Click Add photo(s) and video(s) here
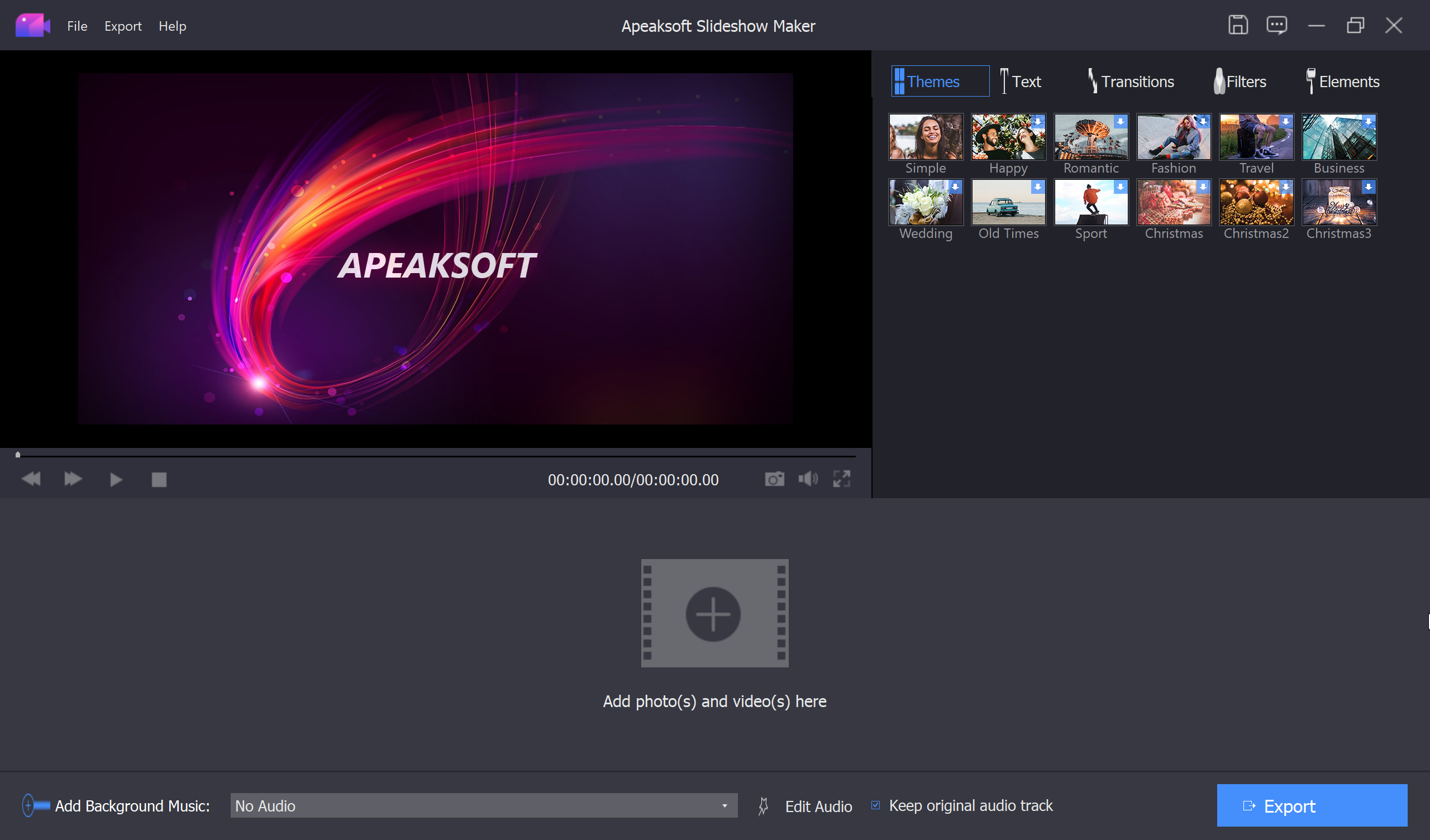This screenshot has width=1430, height=840. point(715,700)
